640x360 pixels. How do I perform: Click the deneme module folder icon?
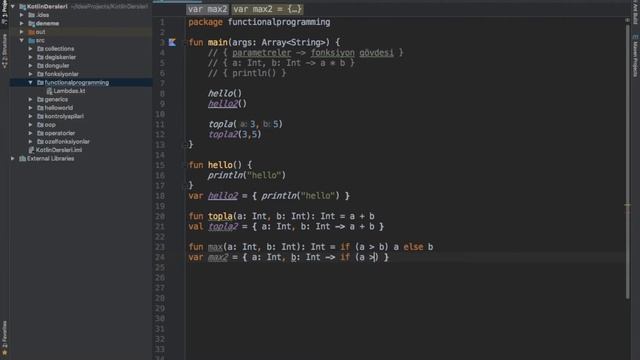(31, 24)
